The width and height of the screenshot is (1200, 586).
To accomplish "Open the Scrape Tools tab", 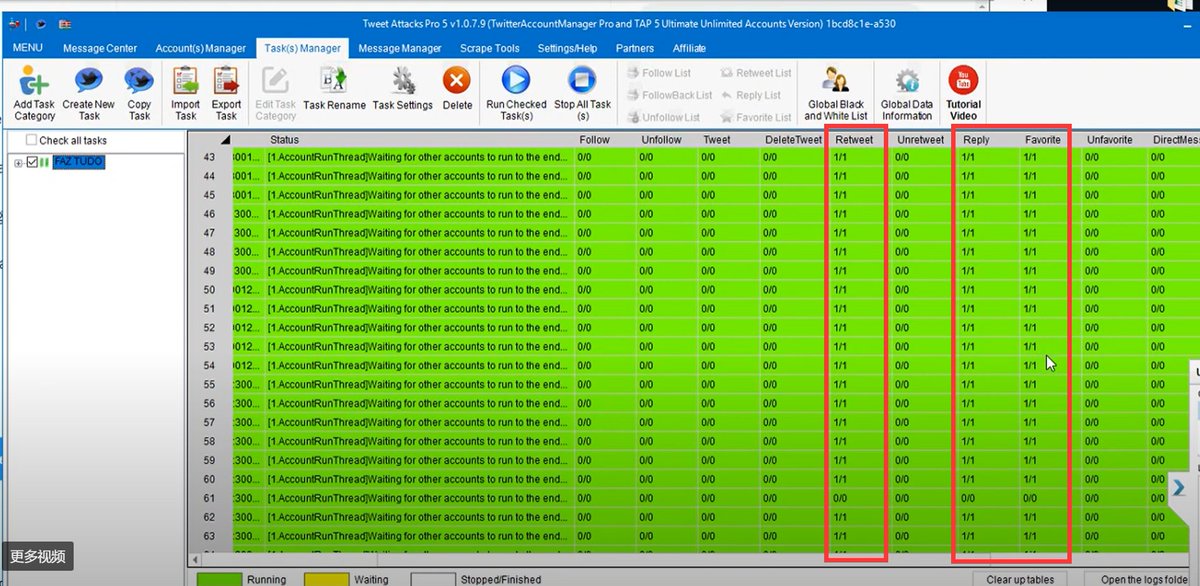I will [x=490, y=48].
